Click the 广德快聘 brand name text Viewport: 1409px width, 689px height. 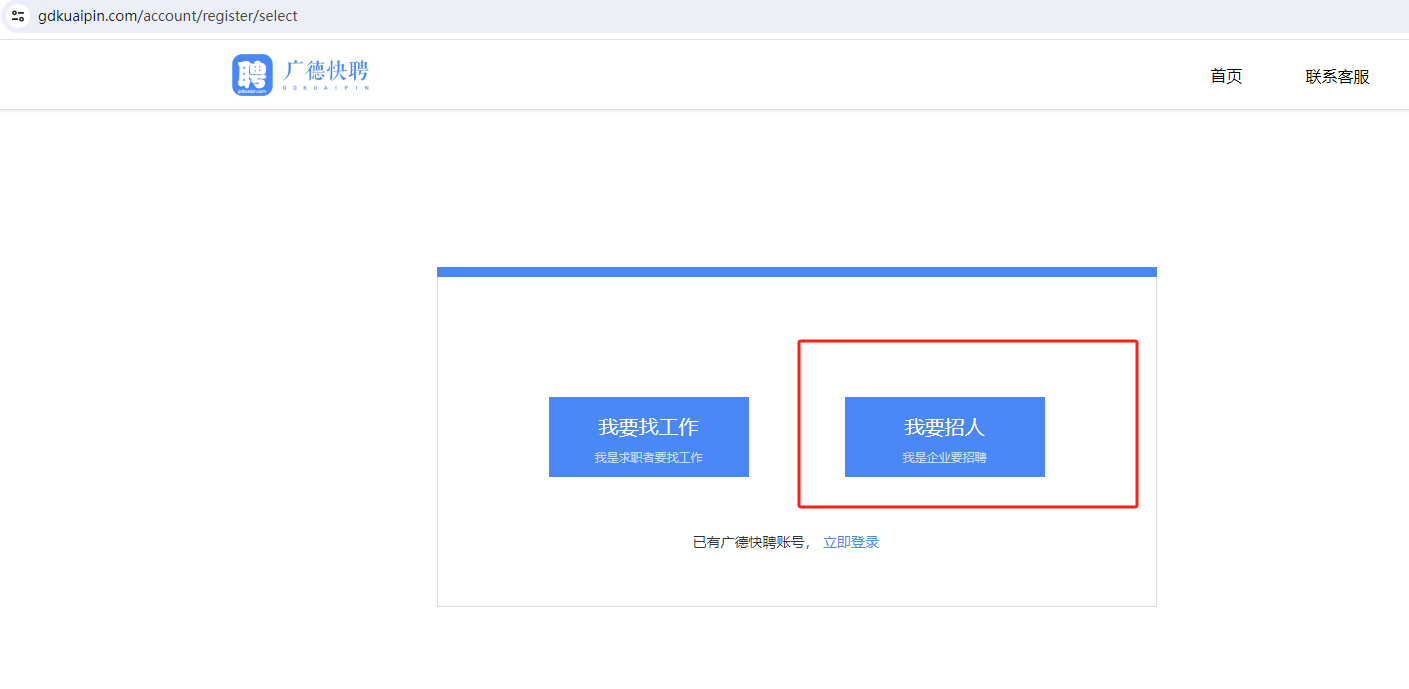point(326,72)
